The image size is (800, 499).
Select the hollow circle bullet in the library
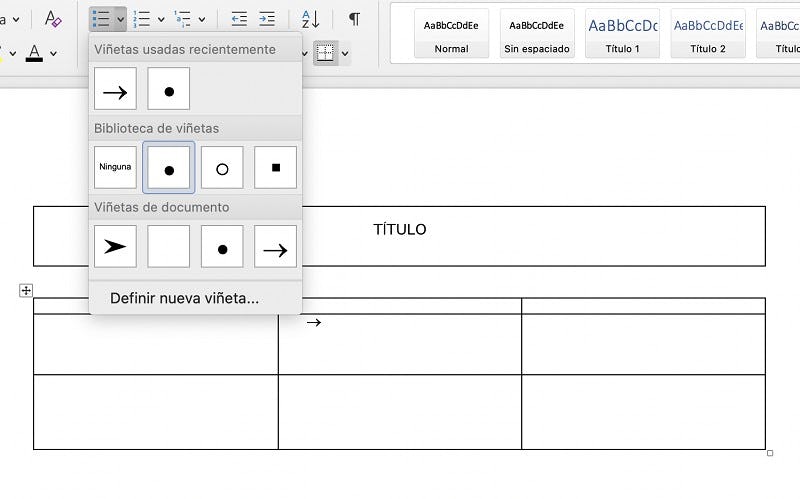222,167
